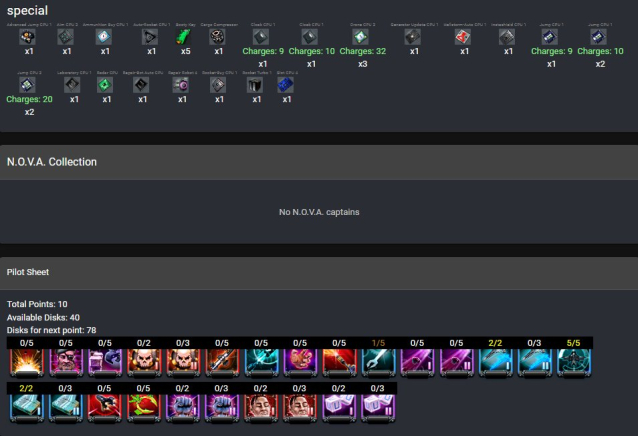Select the Rocket Turbo 1 item icon
The height and width of the screenshot is (436, 638).
click(x=255, y=85)
